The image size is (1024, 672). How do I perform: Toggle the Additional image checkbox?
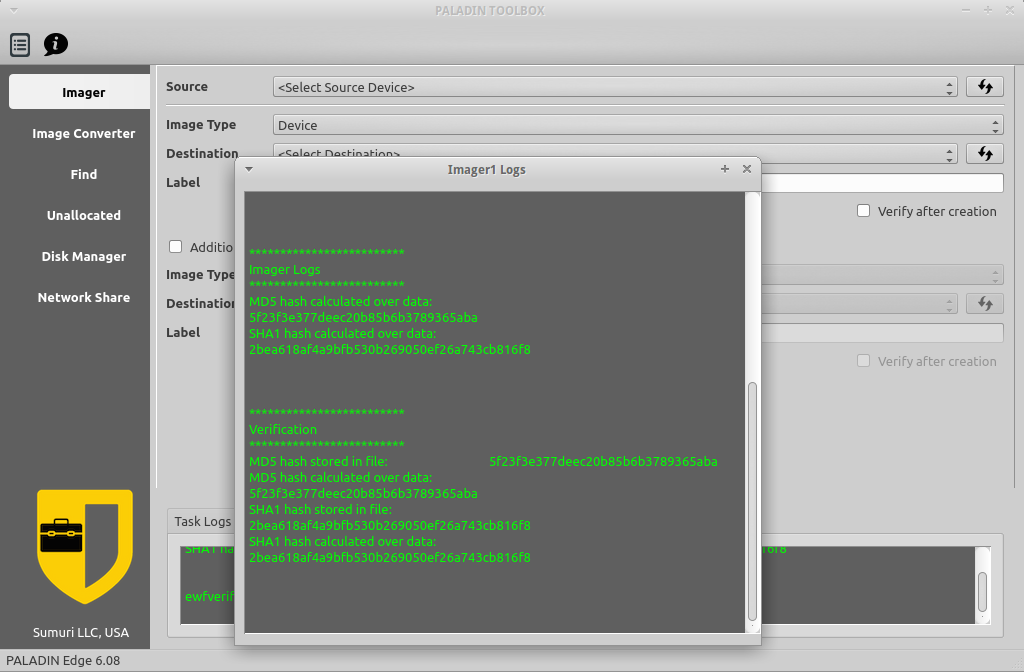[x=176, y=247]
